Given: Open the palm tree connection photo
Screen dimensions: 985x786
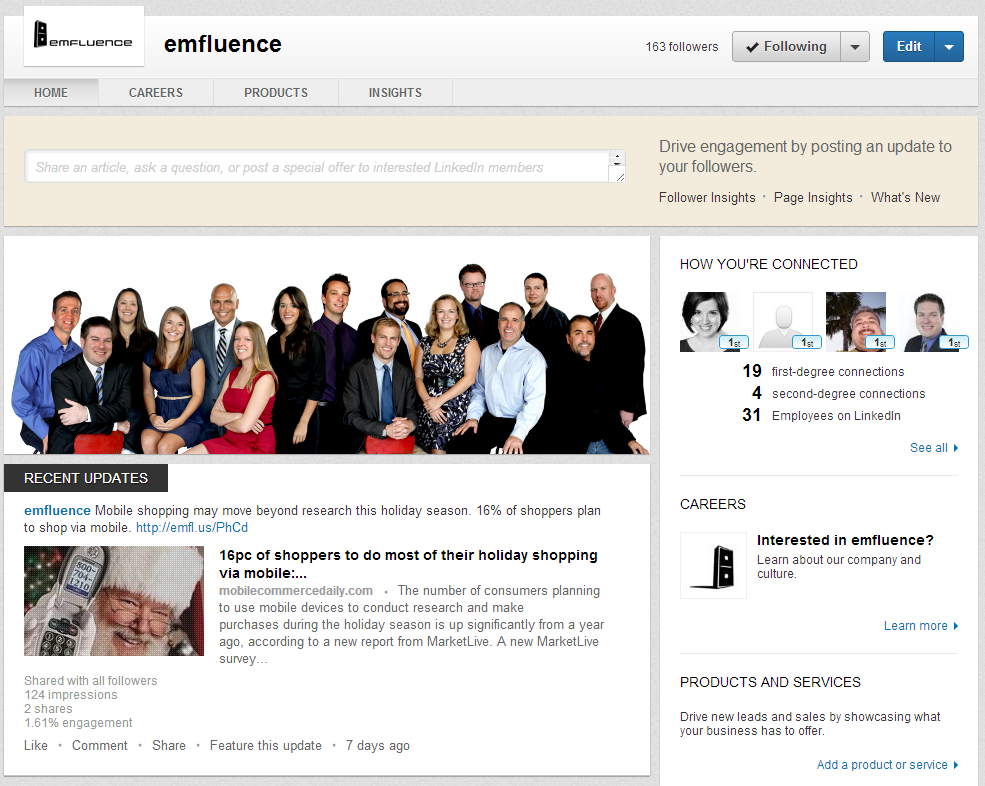Looking at the screenshot, I should [x=856, y=322].
